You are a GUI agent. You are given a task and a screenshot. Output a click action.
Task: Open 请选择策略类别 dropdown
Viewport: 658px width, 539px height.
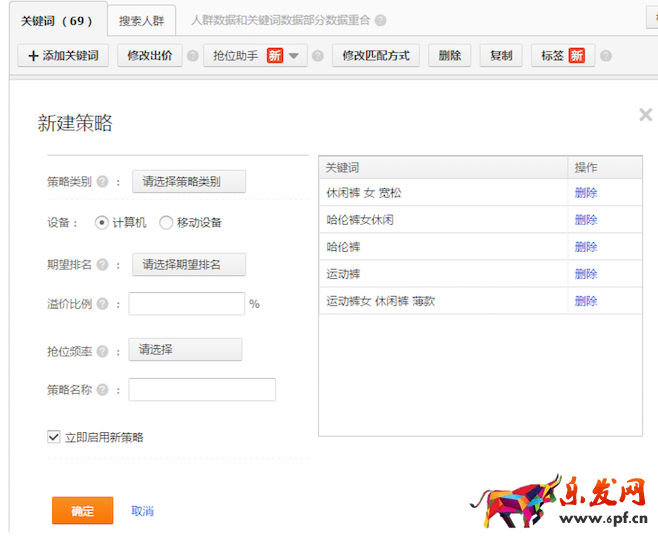(x=188, y=182)
